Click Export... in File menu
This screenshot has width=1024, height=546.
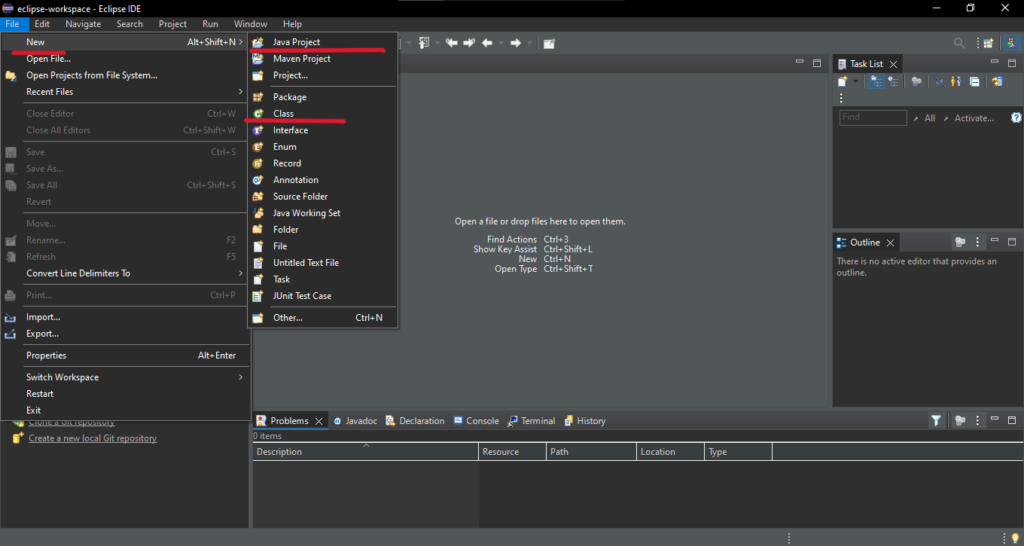(126, 333)
